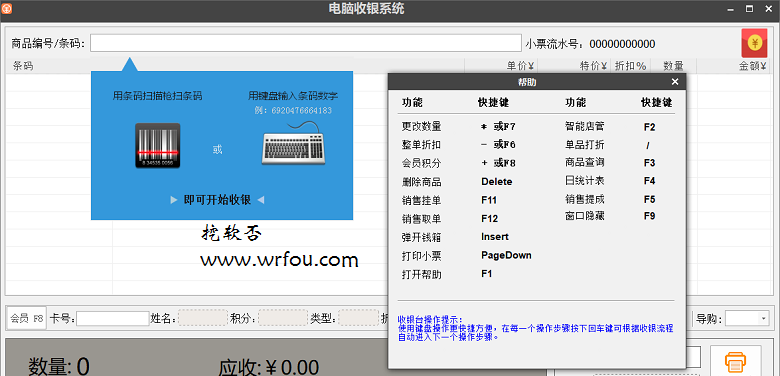The image size is (780, 376).
Task: Click 销售取单 in help list
Action: tap(421, 219)
